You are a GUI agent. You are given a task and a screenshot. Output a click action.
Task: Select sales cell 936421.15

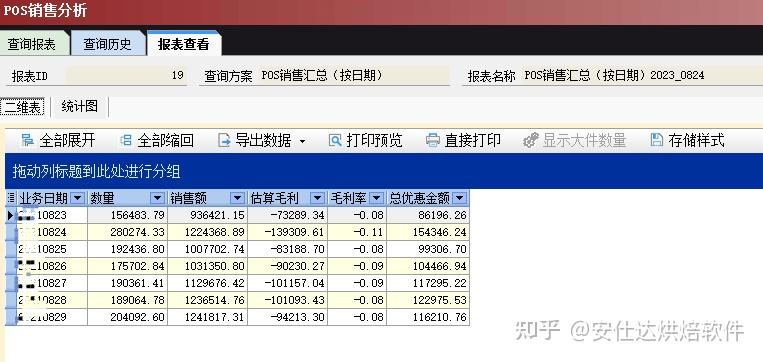[207, 215]
